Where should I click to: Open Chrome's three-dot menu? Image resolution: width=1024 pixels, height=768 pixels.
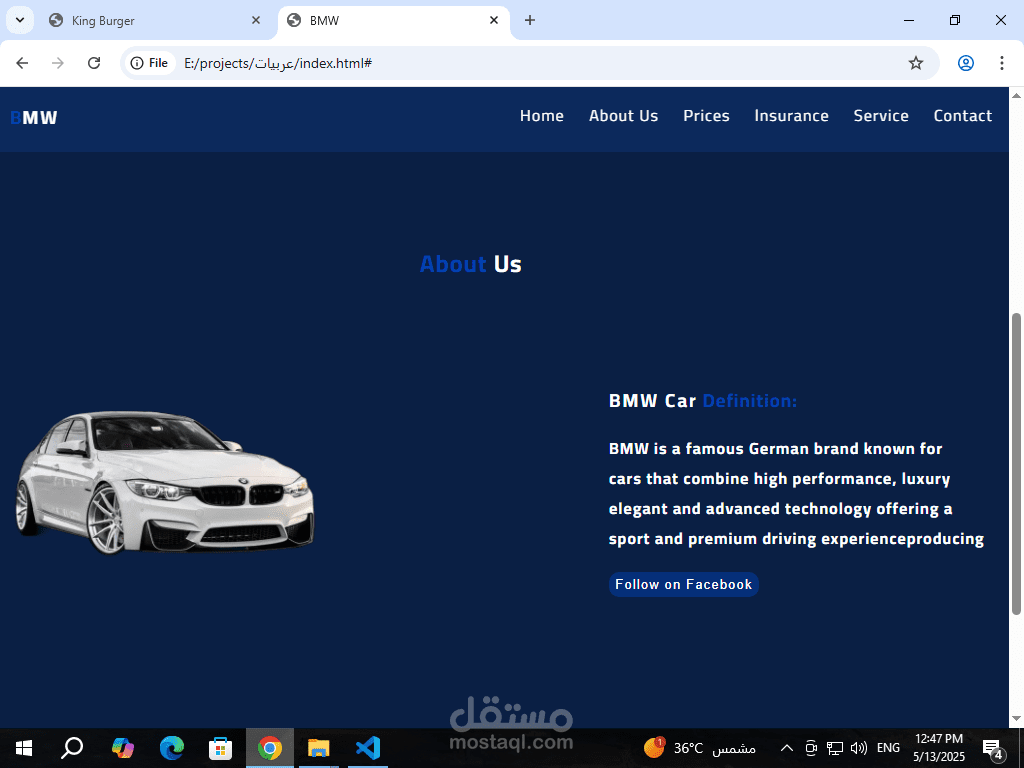click(x=1001, y=63)
